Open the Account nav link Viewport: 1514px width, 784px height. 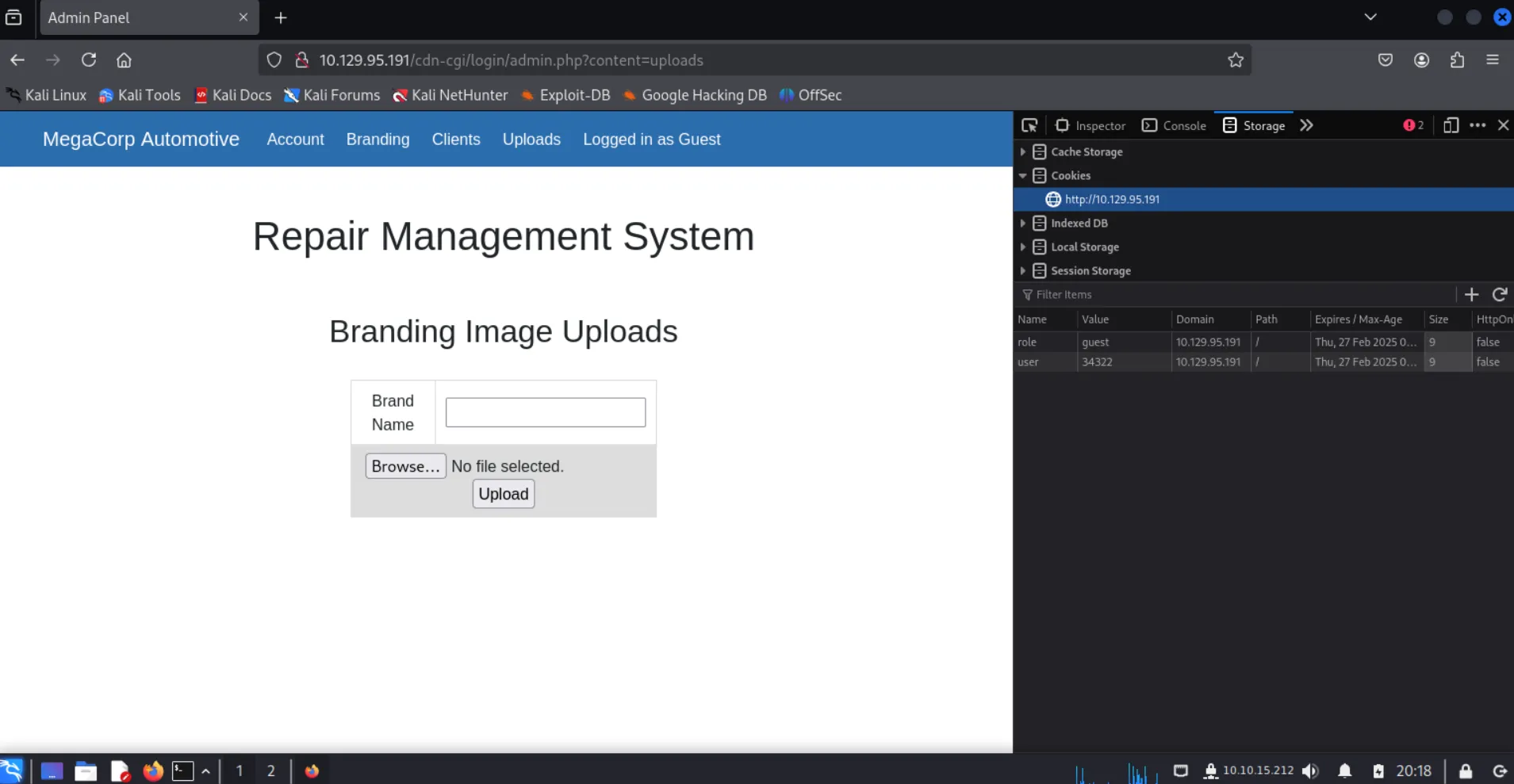(295, 139)
